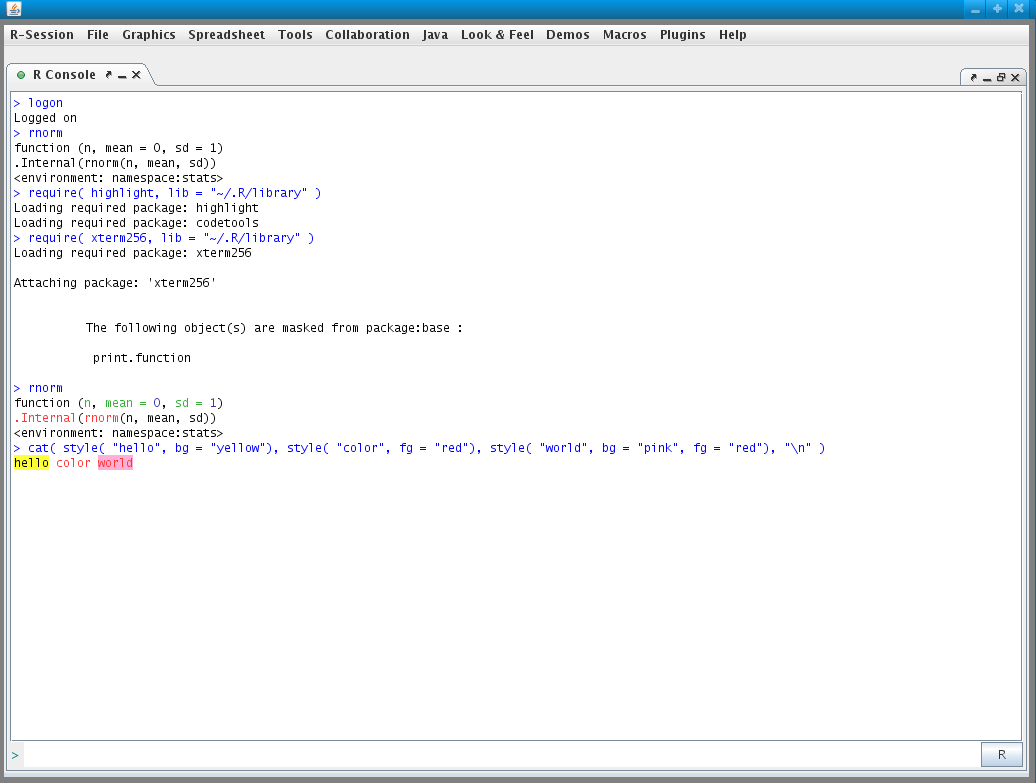Click the 'Logged on' output line

tap(46, 118)
